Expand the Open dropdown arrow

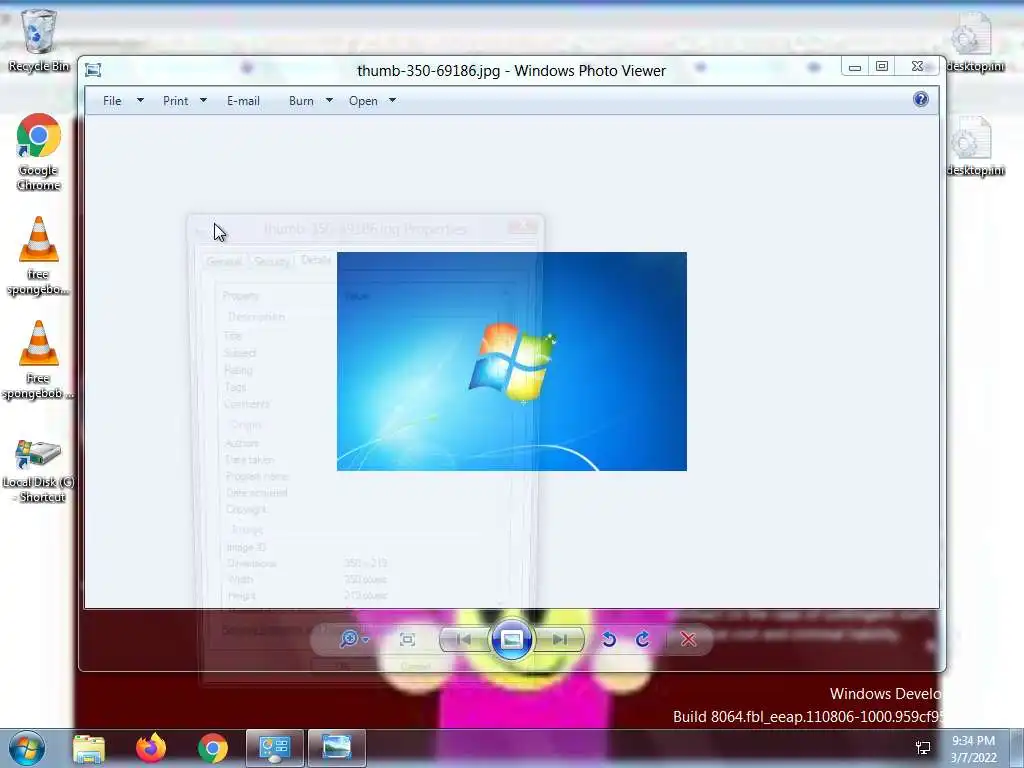click(392, 101)
